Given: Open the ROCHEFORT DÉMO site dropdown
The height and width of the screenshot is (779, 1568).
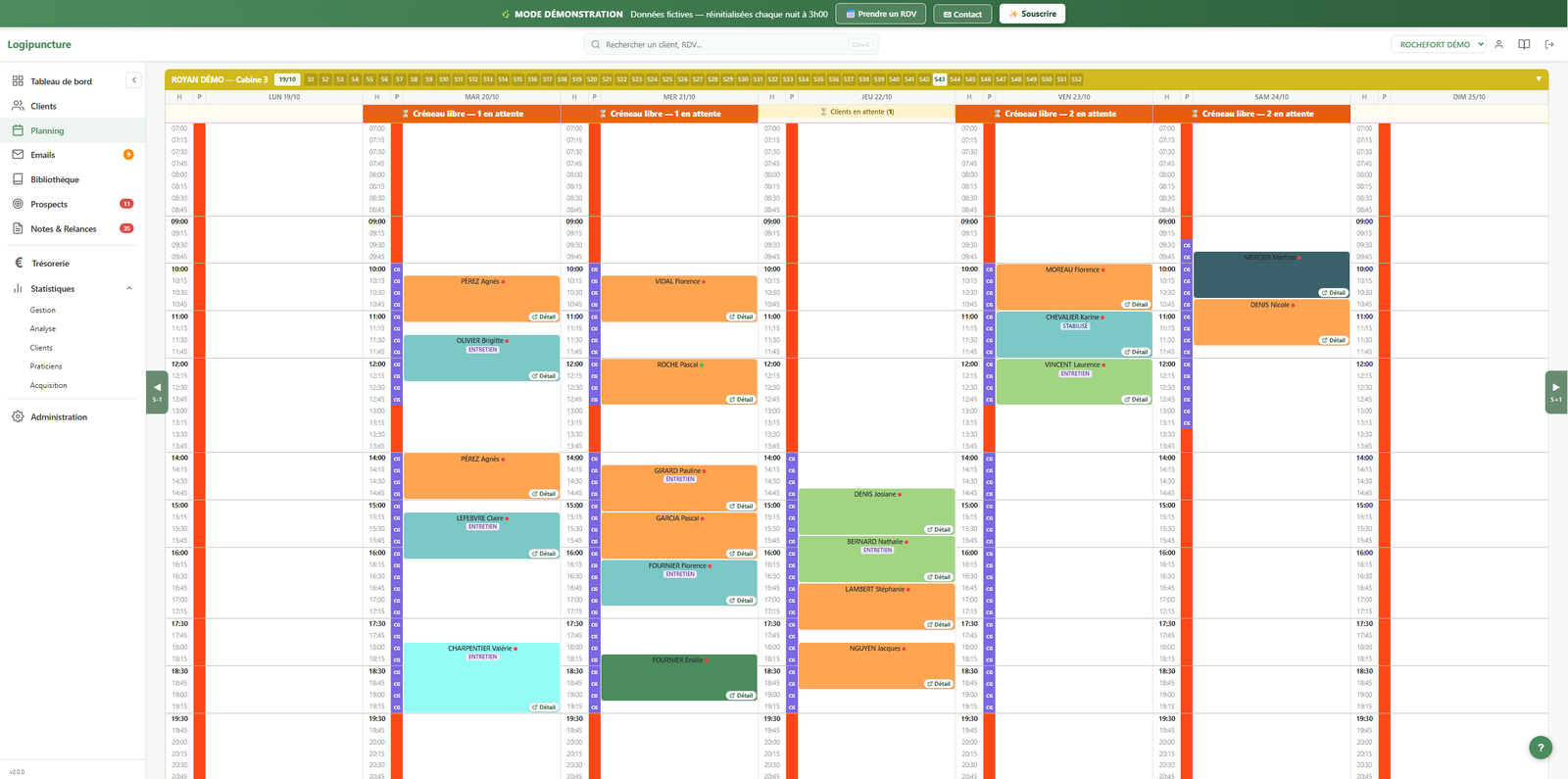Looking at the screenshot, I should point(1439,44).
